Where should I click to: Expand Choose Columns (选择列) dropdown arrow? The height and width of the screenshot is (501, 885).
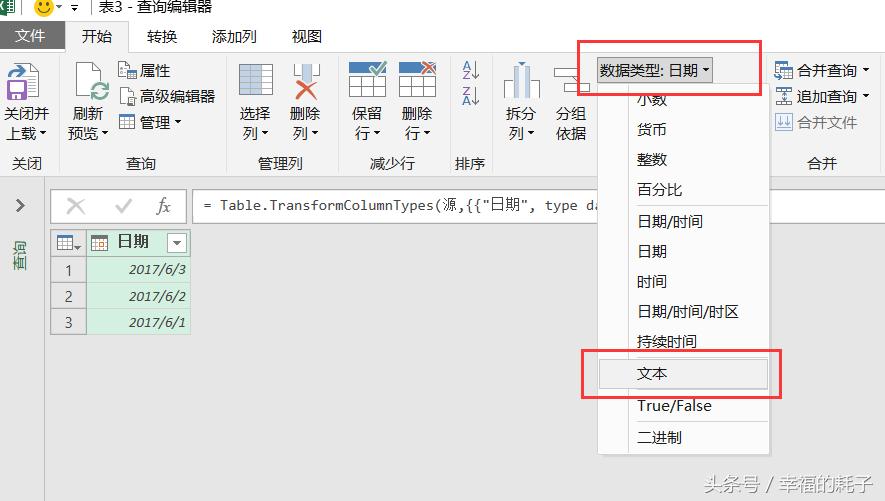265,134
